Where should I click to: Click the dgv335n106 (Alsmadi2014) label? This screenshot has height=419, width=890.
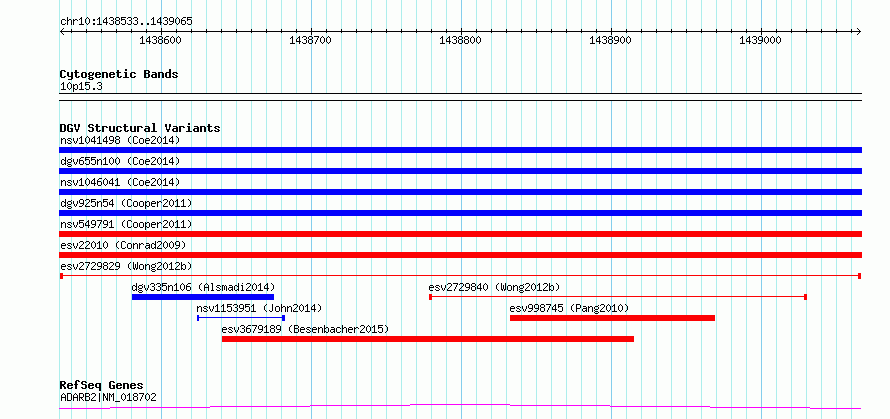(x=203, y=287)
